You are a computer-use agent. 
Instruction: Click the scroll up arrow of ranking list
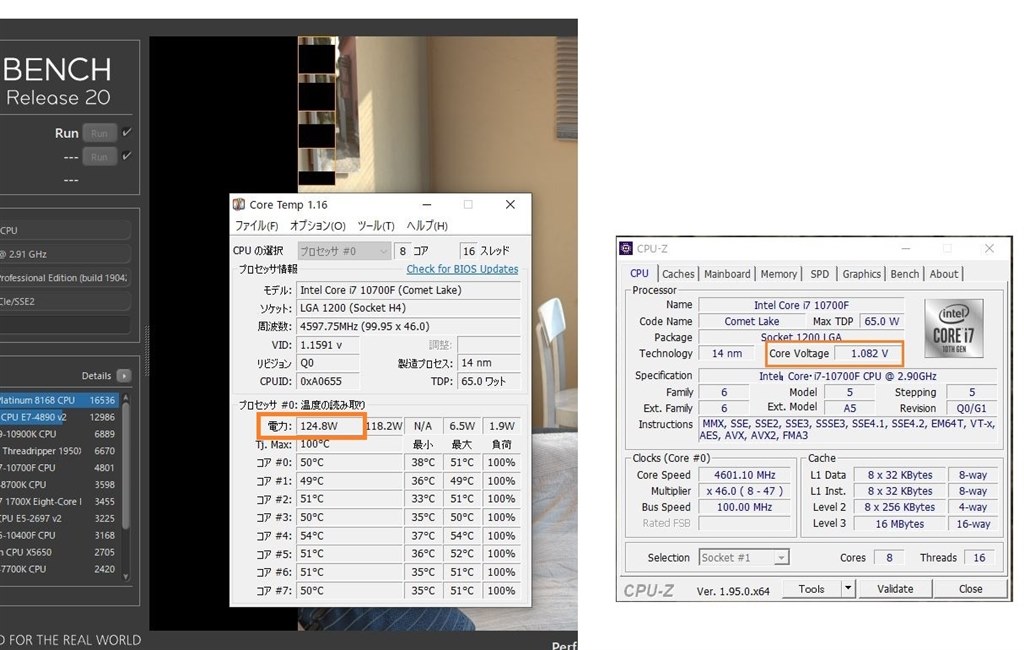(x=125, y=397)
